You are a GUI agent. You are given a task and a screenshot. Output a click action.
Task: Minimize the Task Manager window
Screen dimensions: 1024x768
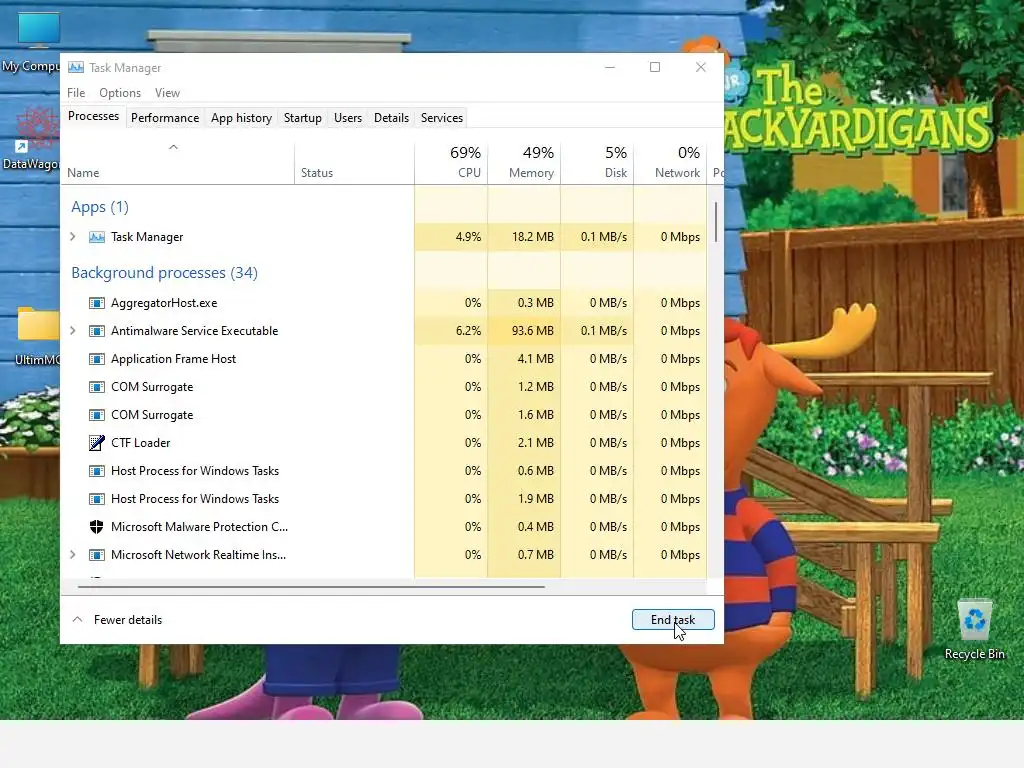pos(610,67)
